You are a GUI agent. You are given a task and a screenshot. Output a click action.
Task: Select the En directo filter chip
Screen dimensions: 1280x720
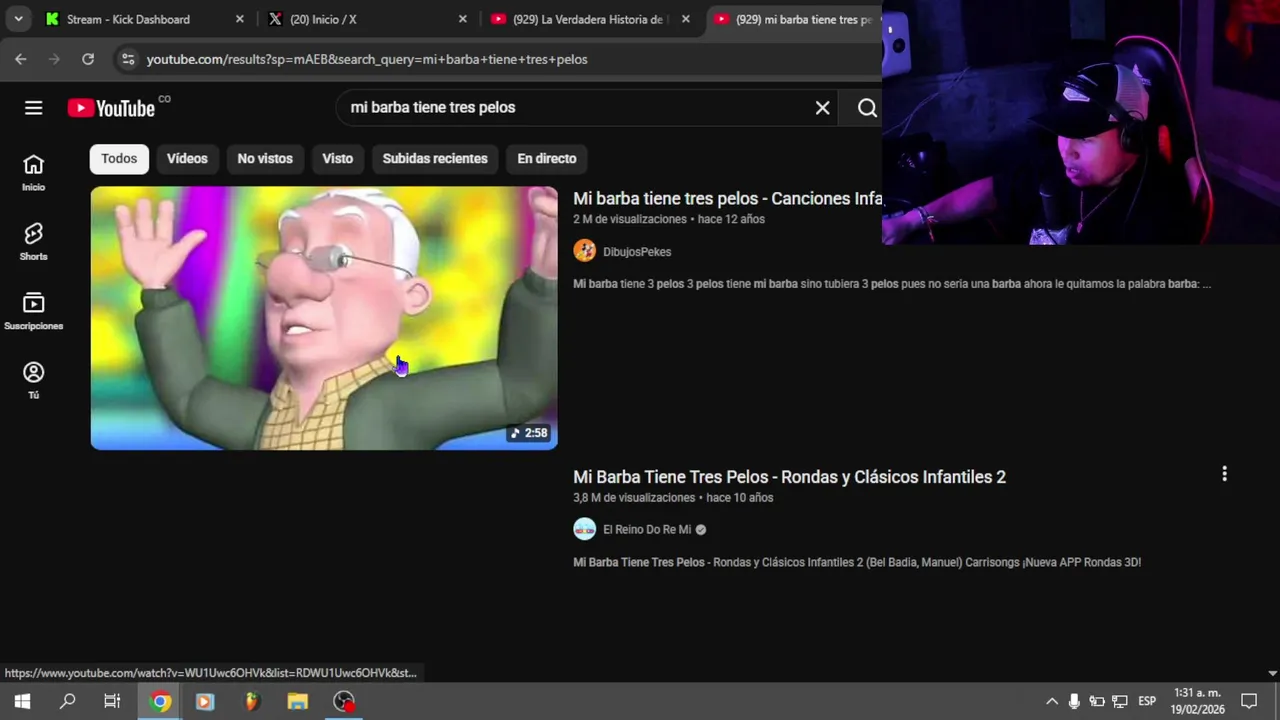point(547,158)
